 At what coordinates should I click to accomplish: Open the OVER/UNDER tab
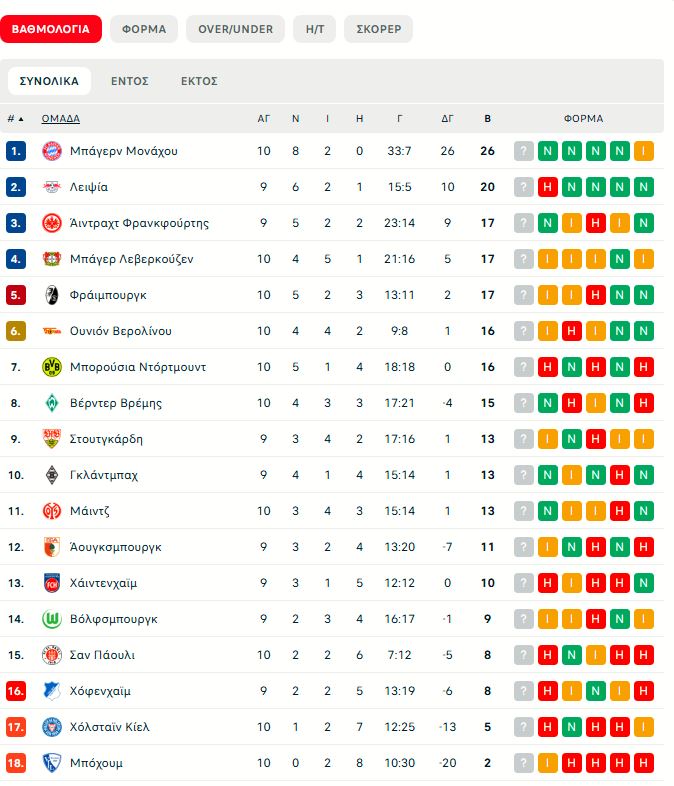click(235, 29)
